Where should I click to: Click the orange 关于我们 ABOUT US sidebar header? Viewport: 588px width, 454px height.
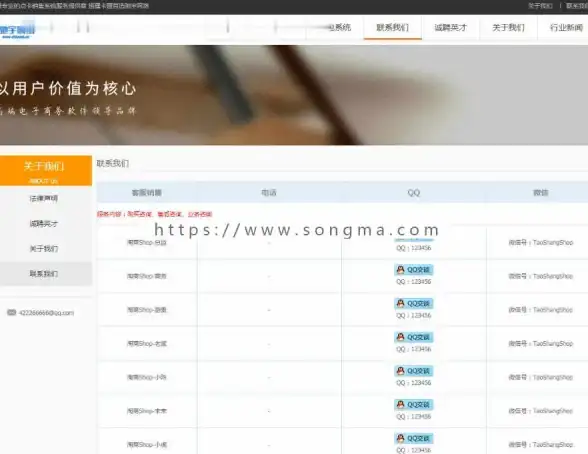click(46, 171)
